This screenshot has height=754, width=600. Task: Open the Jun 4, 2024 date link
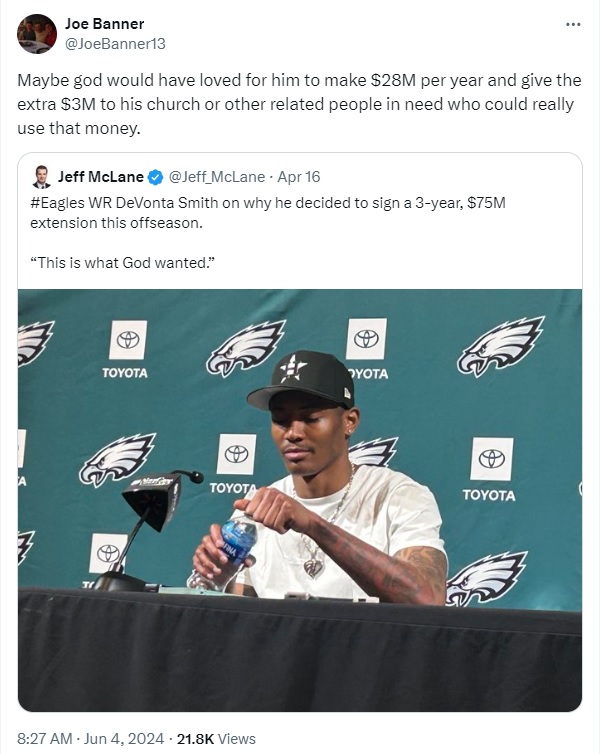[125, 739]
